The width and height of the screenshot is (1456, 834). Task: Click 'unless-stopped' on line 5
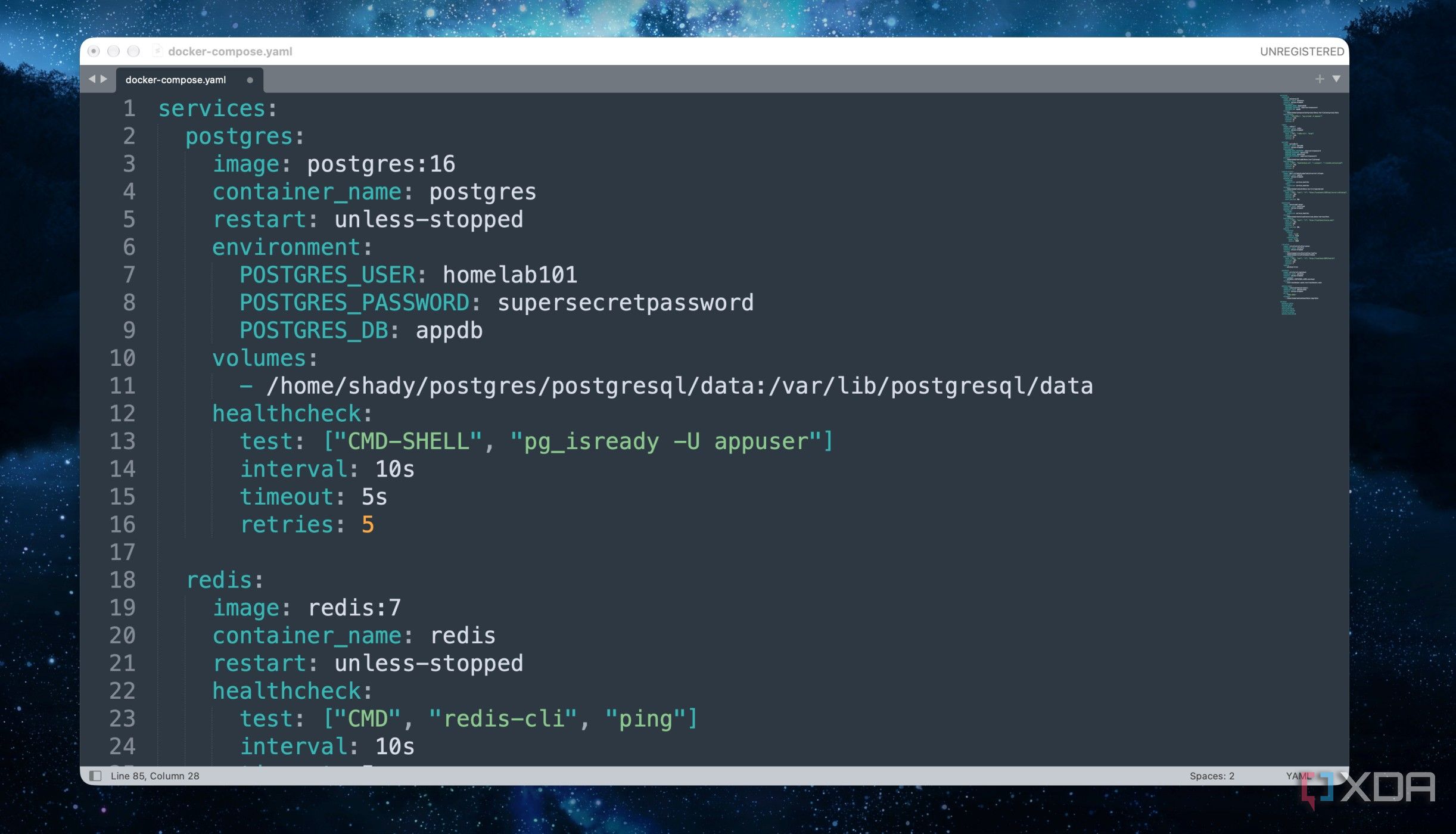coord(429,219)
